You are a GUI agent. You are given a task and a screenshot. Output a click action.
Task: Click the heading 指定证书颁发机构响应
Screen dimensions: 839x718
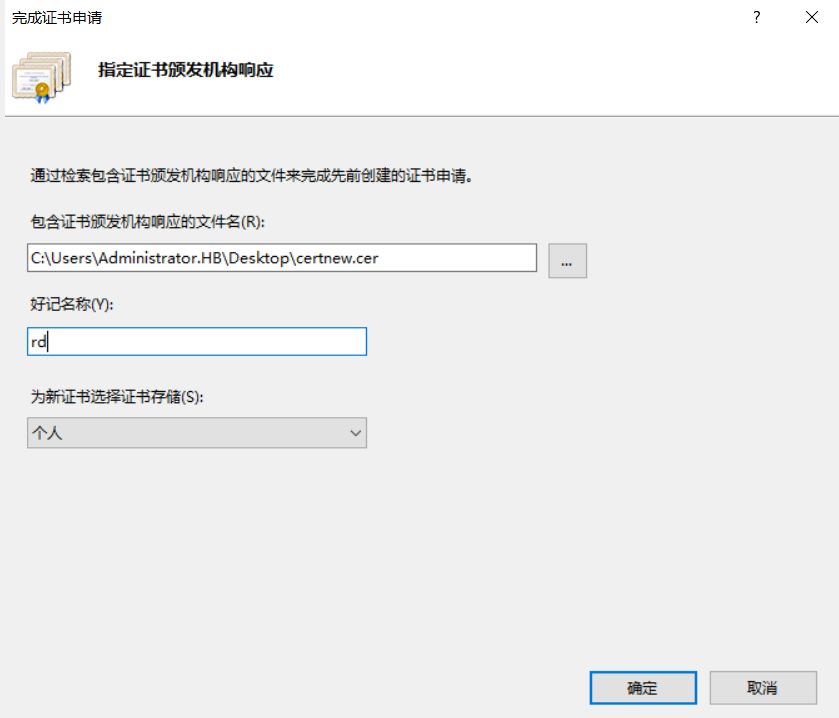pos(186,70)
